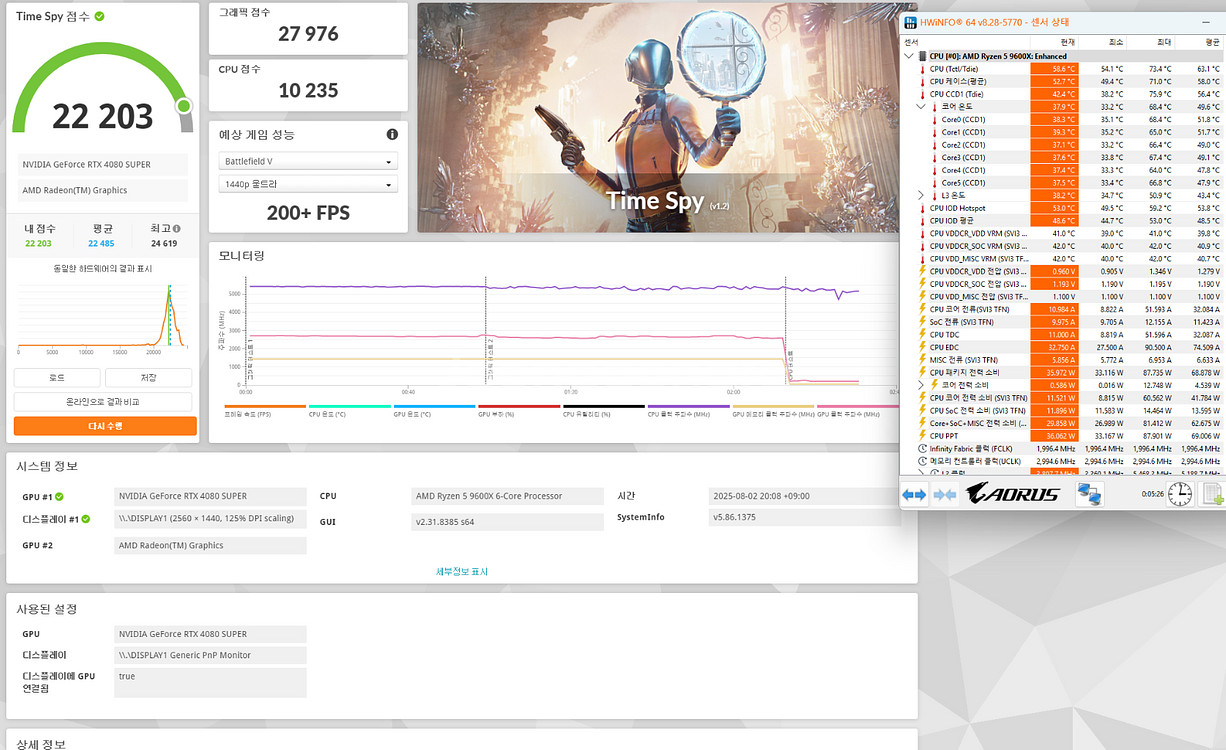Image resolution: width=1226 pixels, height=750 pixels.
Task: Click the 저장 button
Action: [148, 378]
